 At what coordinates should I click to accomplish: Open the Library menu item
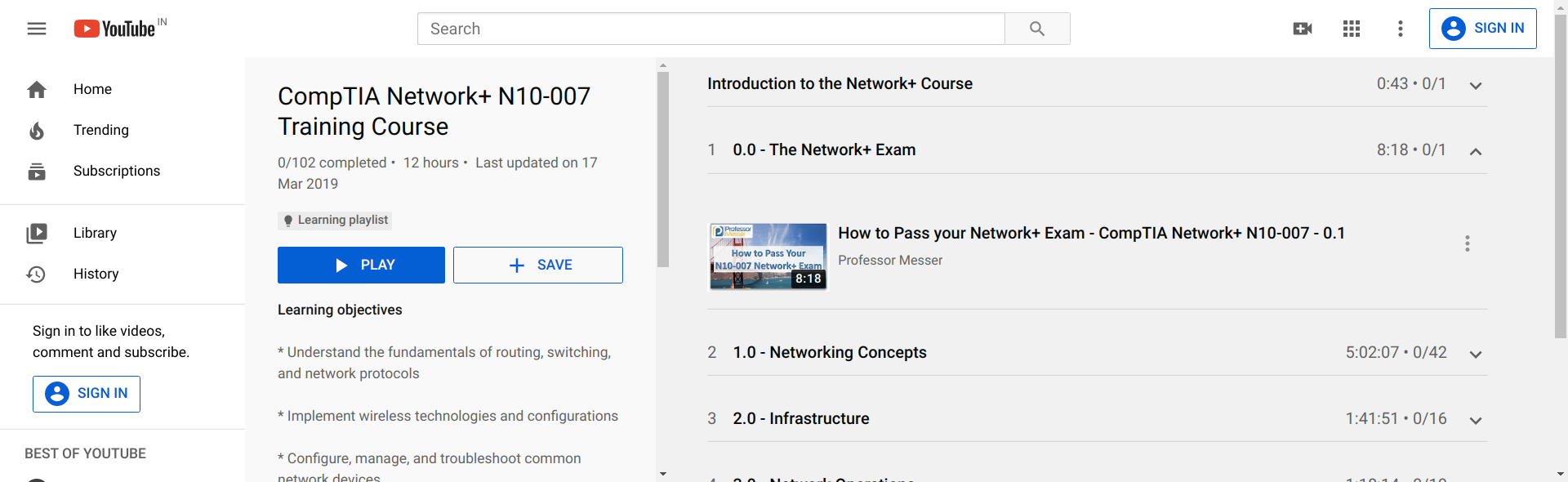(122, 233)
